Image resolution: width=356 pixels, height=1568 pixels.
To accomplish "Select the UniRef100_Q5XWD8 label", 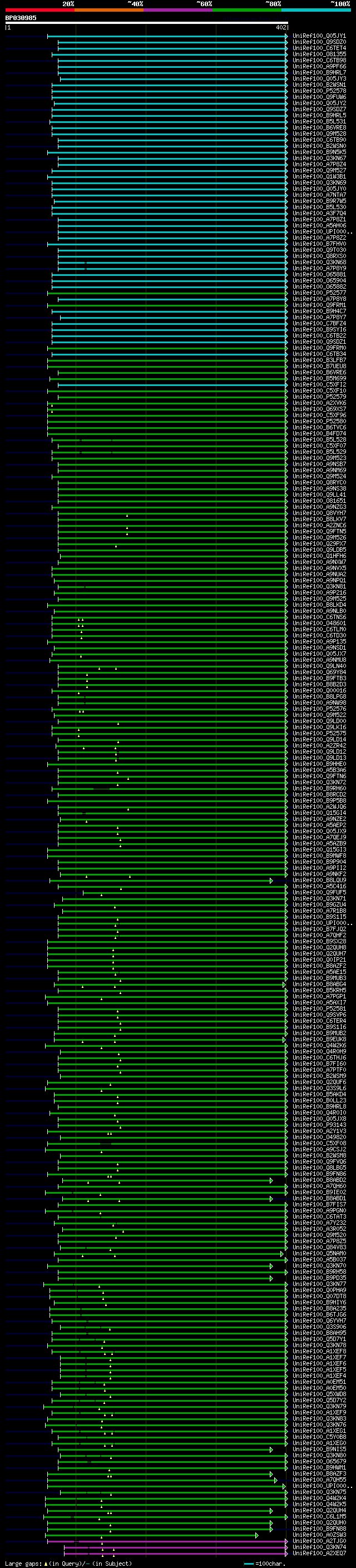I will [x=319, y=1393].
